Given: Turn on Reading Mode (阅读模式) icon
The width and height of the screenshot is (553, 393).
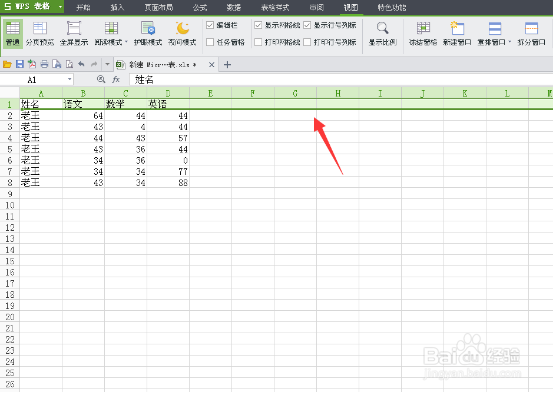Looking at the screenshot, I should (x=111, y=29).
